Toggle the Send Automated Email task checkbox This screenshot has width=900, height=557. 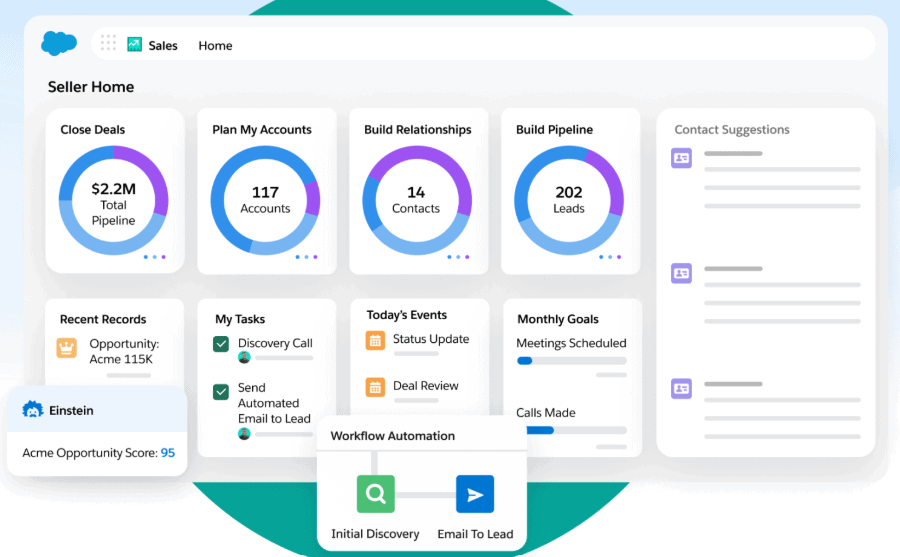point(221,392)
